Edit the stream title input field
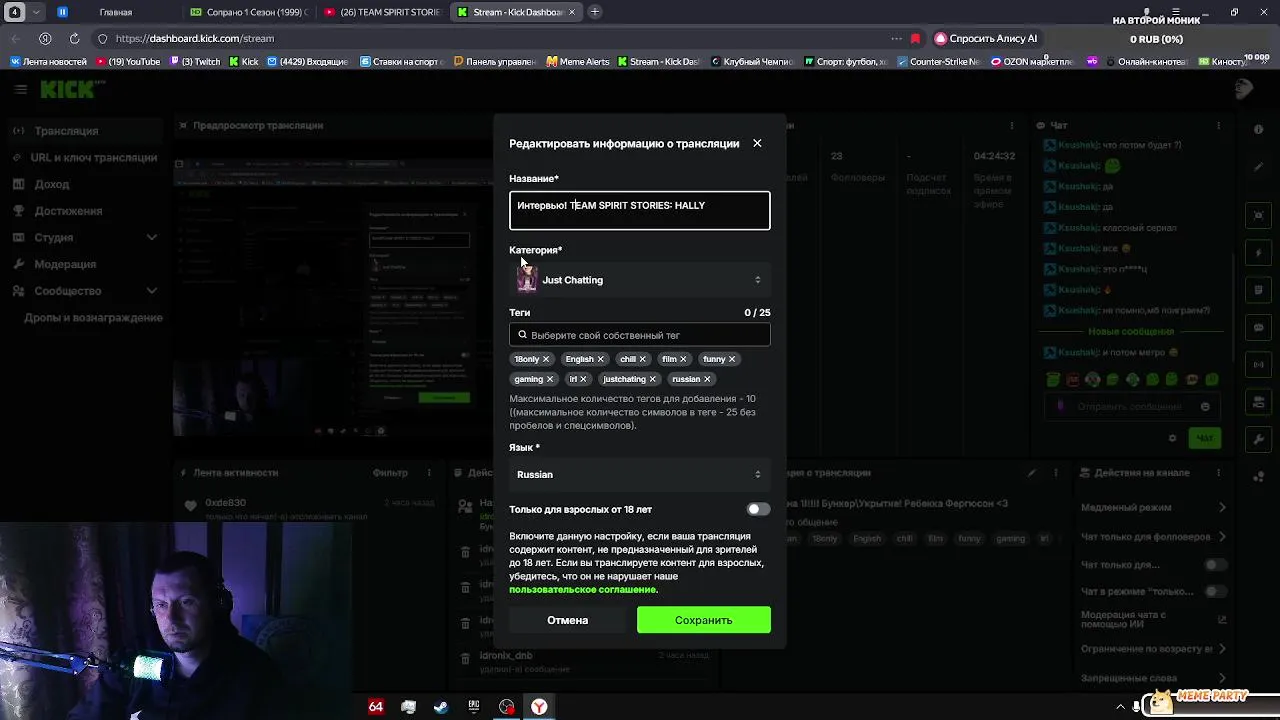This screenshot has width=1280, height=720. [x=640, y=210]
